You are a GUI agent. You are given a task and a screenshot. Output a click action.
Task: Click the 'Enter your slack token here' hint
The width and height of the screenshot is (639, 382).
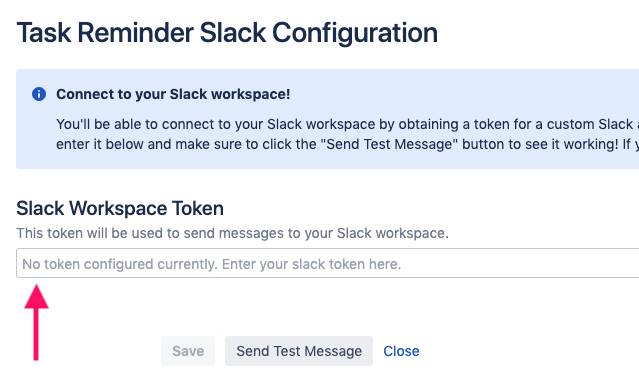coord(311,264)
